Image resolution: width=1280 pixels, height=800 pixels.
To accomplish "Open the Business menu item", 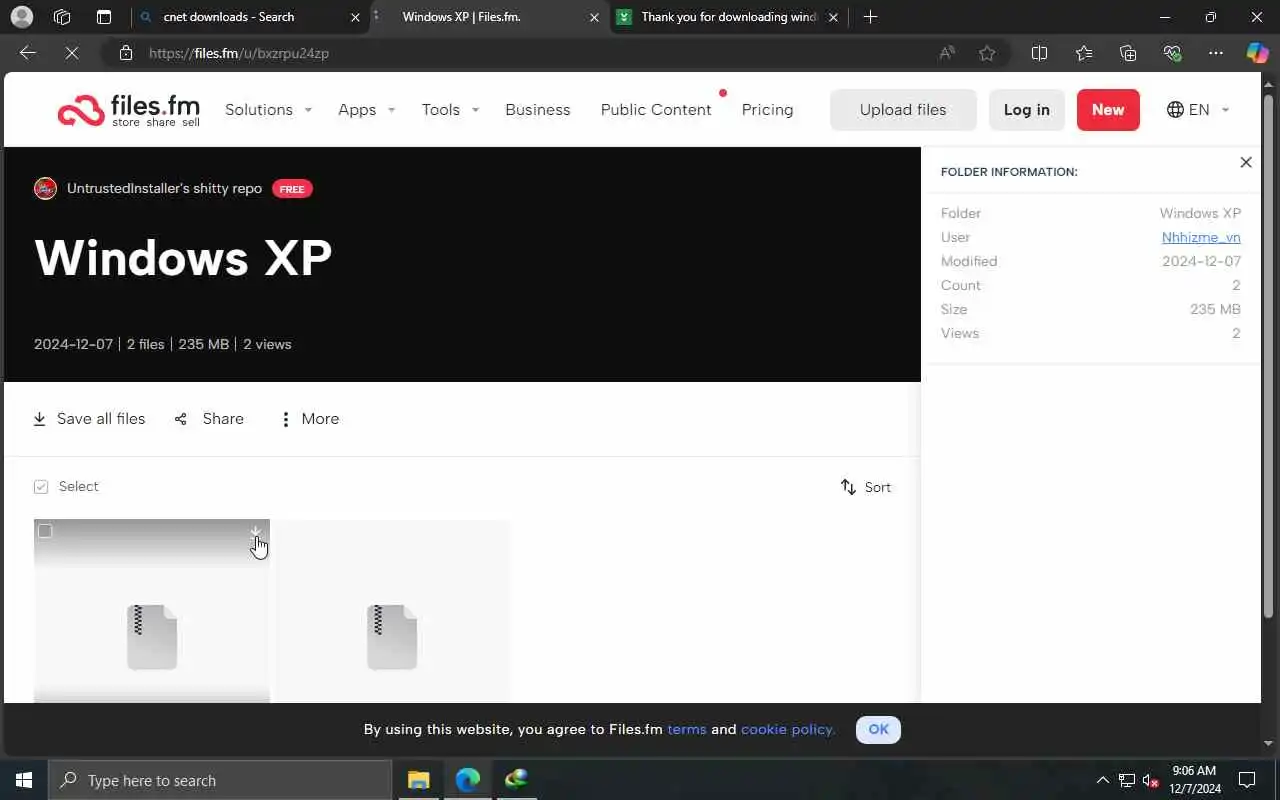I will pos(538,110).
